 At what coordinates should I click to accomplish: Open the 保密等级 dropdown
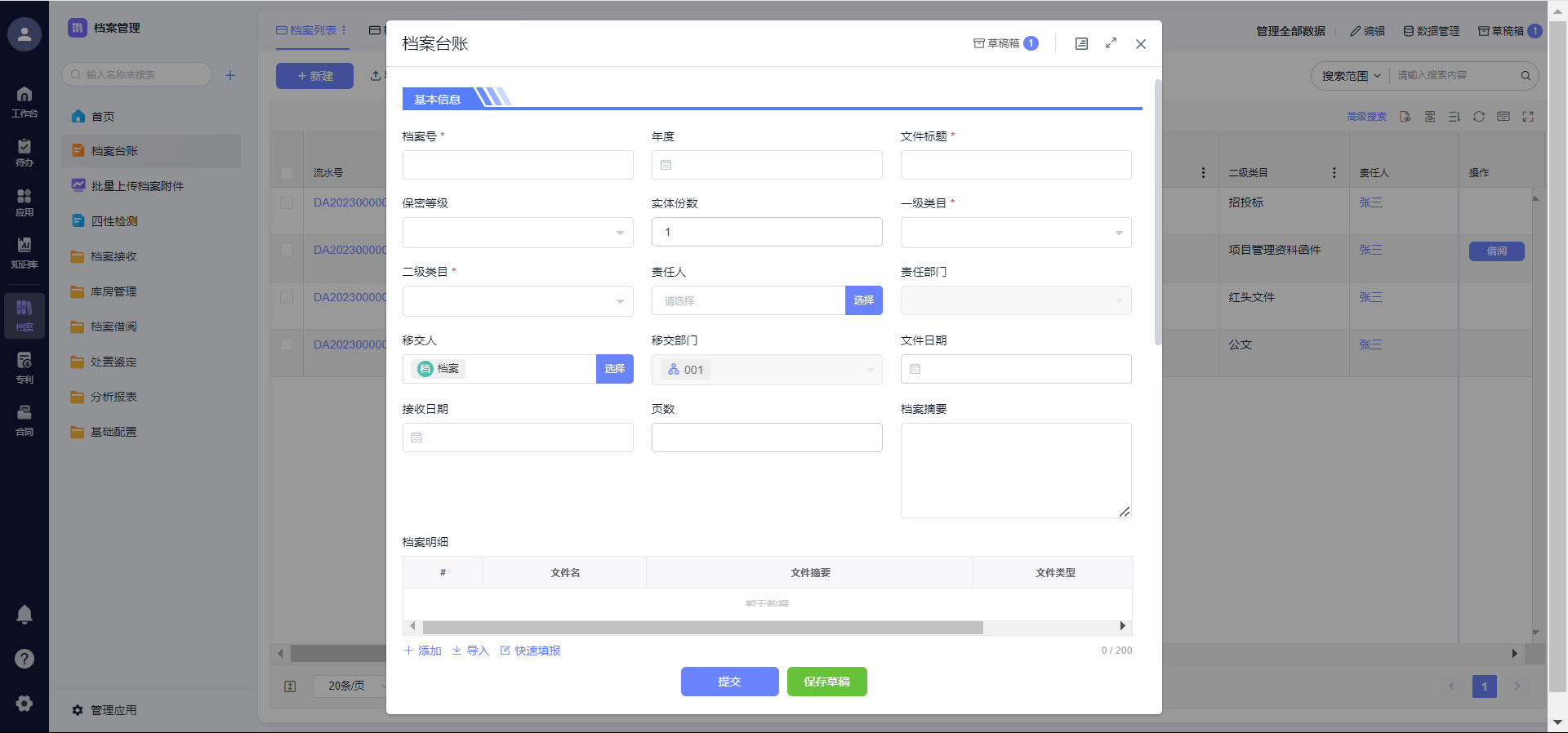click(x=518, y=233)
